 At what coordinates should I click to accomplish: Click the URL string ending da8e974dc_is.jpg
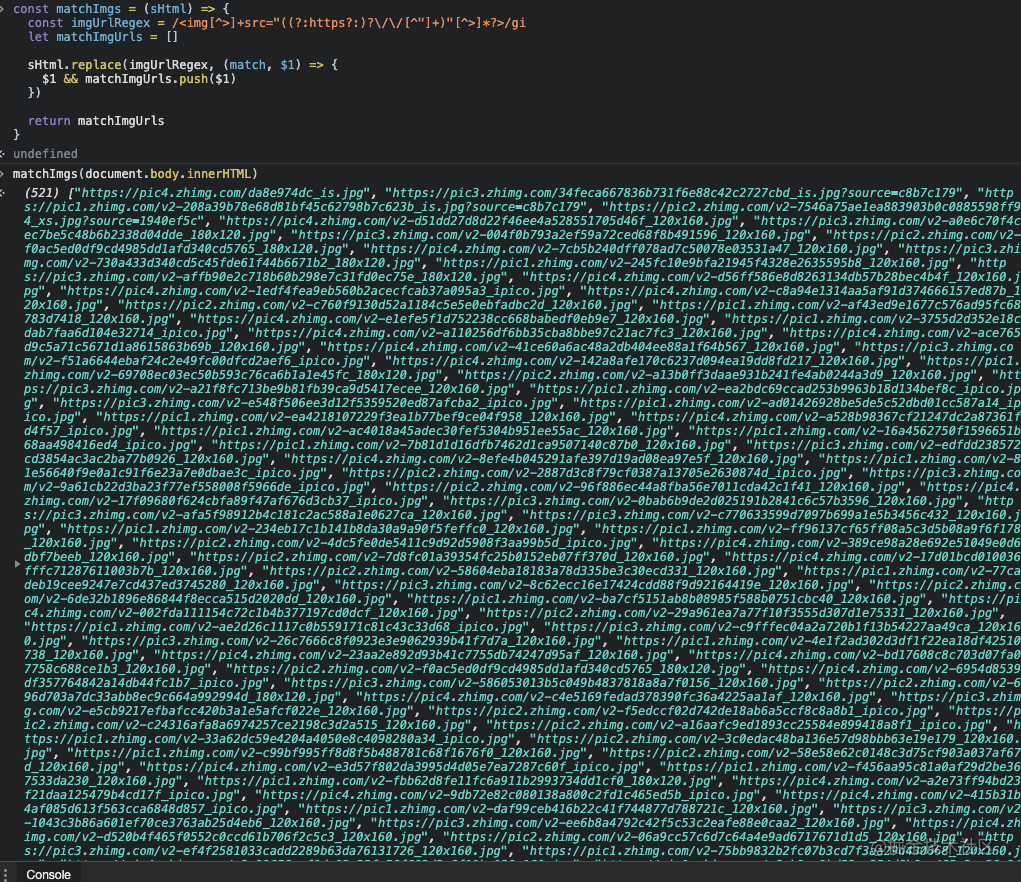[x=222, y=193]
